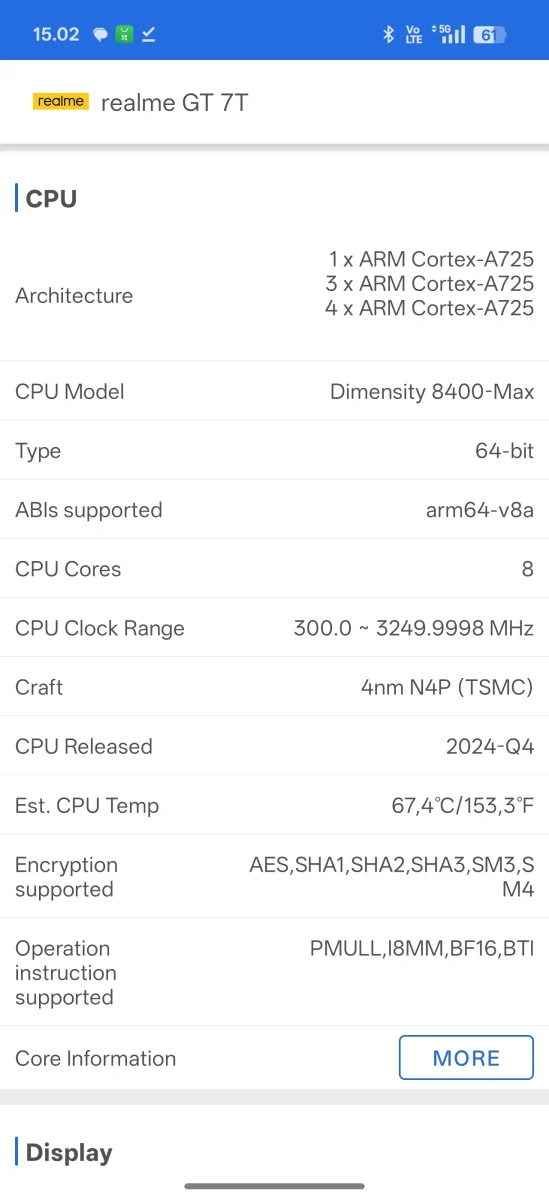Viewport: 549px width, 1200px height.
Task: Tap the green app notification icon
Action: coord(124,34)
